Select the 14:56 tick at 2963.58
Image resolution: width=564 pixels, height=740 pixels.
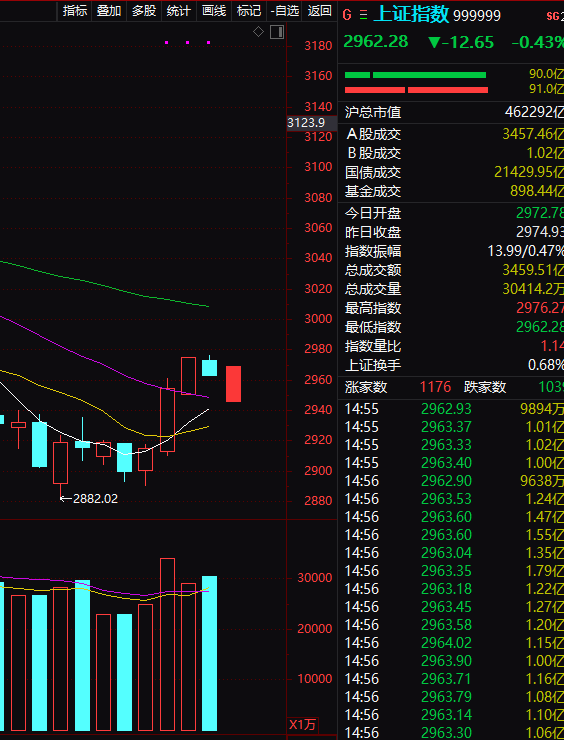click(451, 624)
